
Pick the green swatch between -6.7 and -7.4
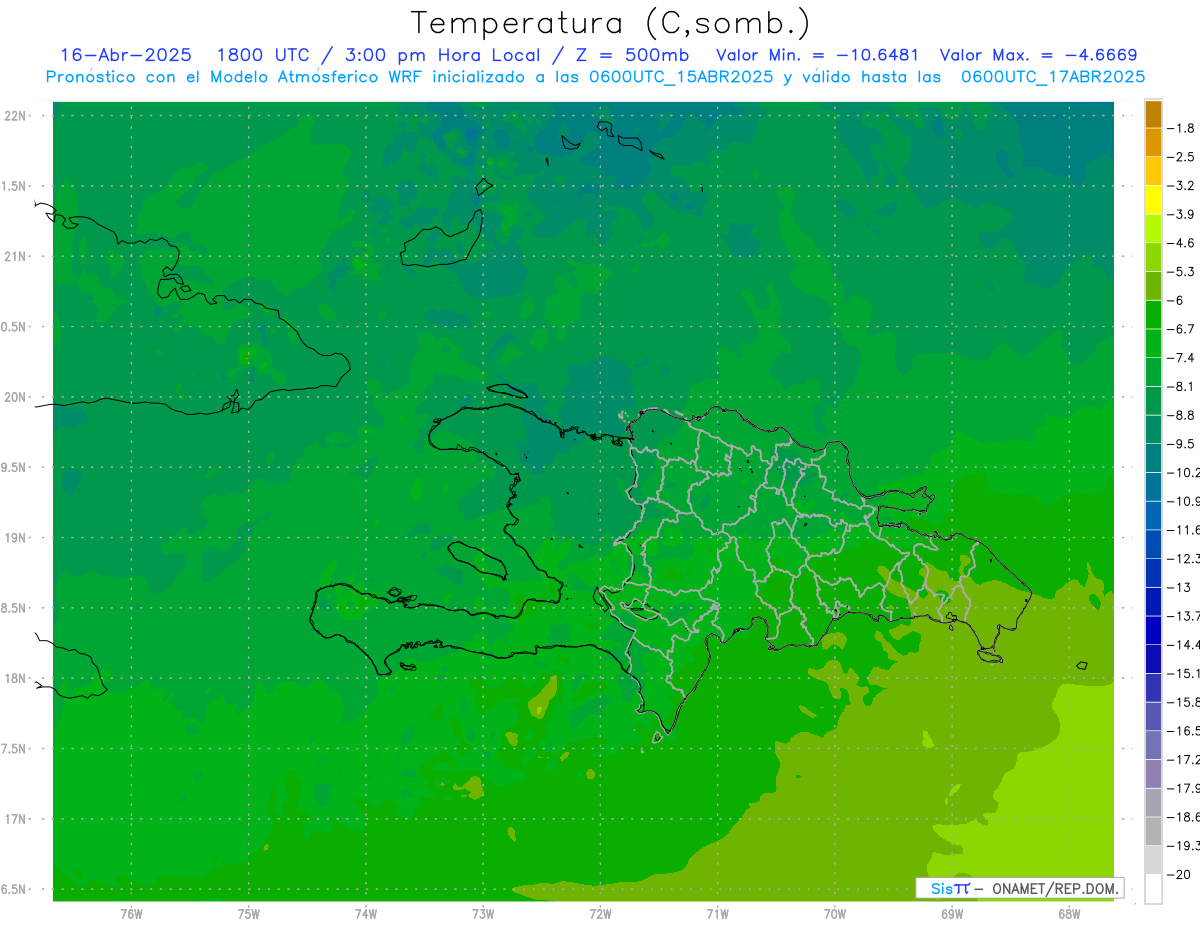coord(1153,343)
